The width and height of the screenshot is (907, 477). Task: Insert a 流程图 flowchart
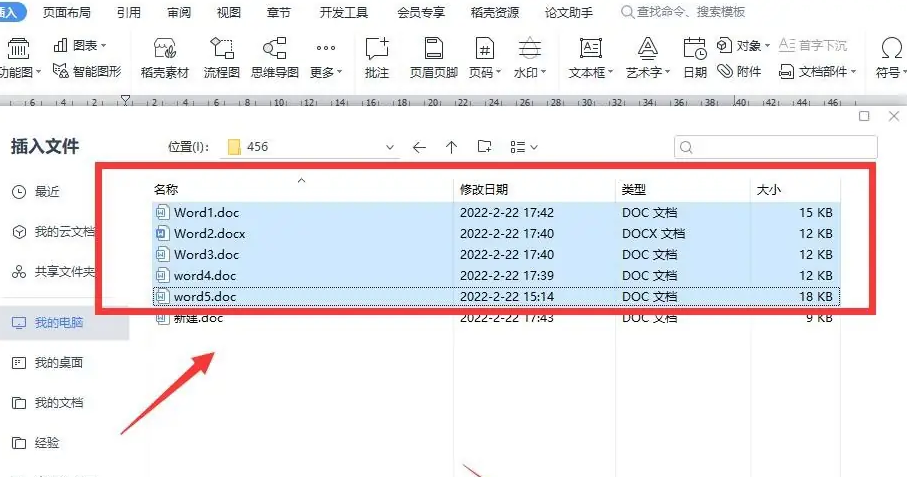(x=222, y=58)
